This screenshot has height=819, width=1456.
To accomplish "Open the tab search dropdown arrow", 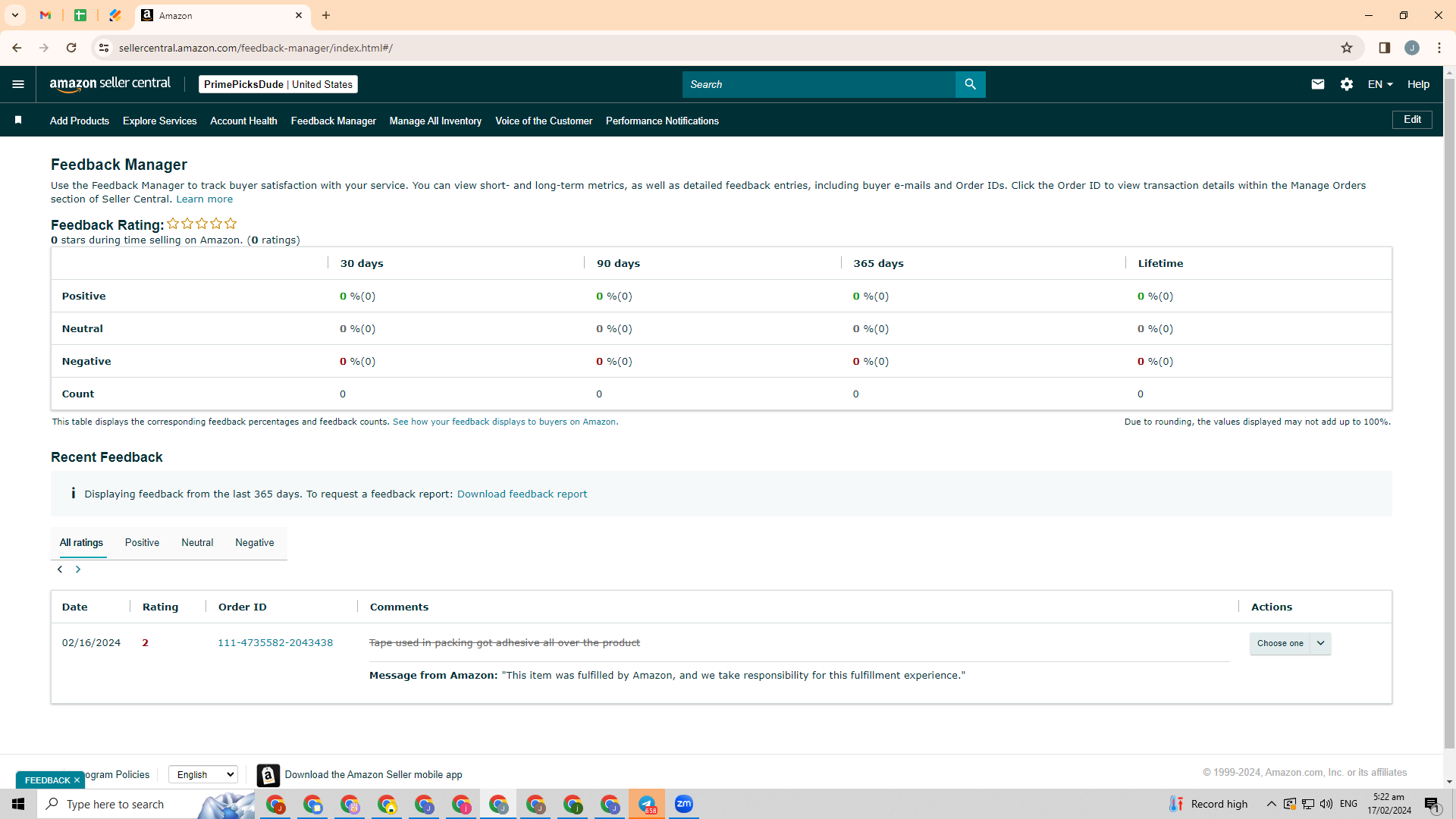I will (15, 15).
